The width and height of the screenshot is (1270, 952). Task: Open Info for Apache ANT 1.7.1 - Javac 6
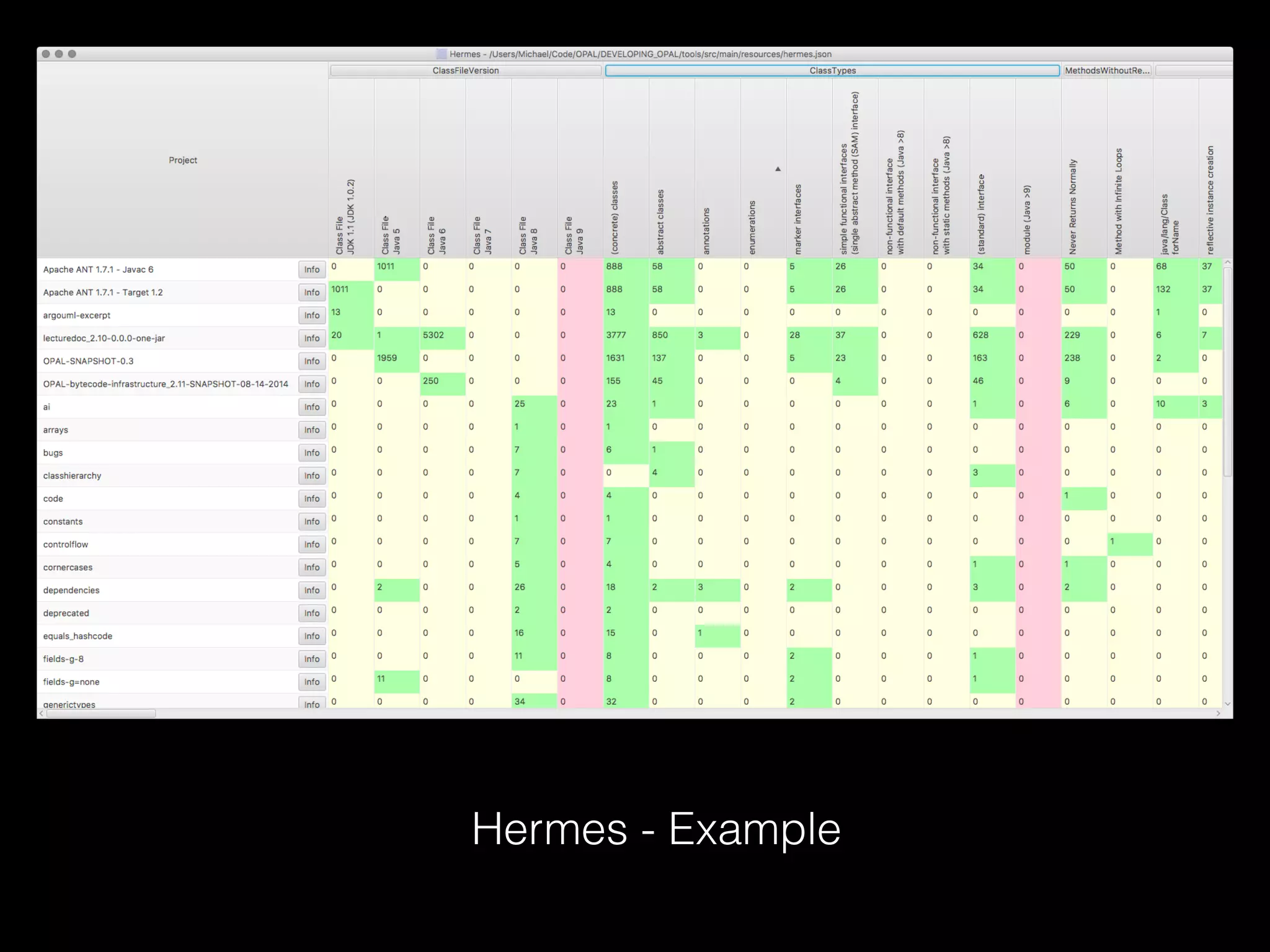312,270
